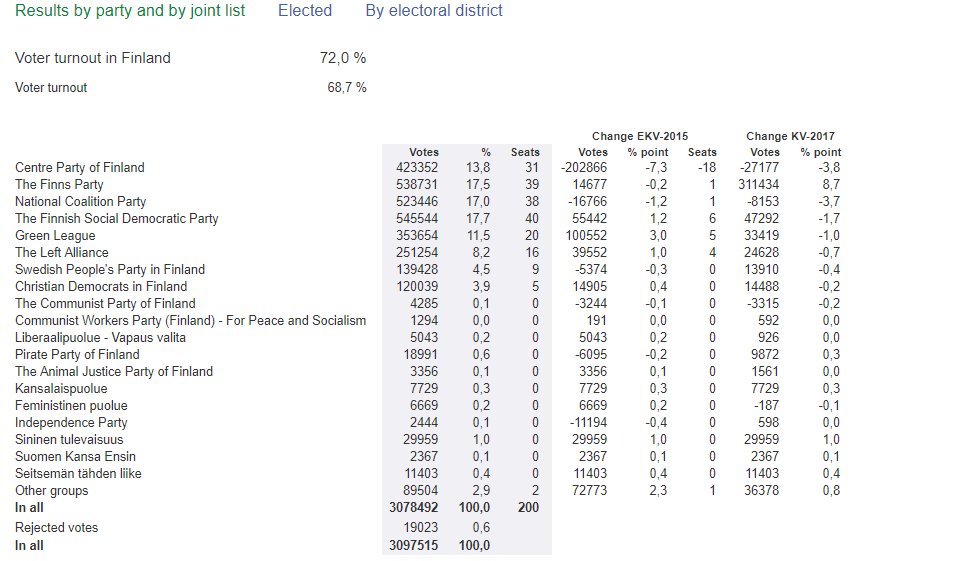The image size is (964, 561).
Task: Click the Seats column header in shaded area
Action: click(525, 153)
